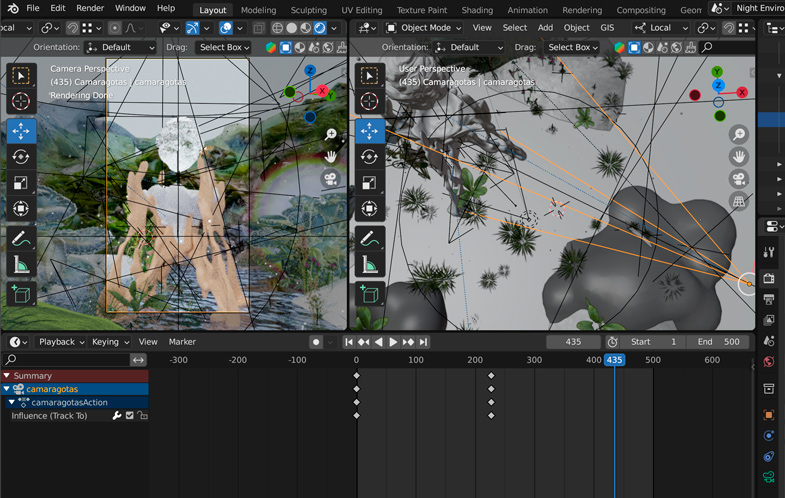Click the zoom magnifier in left viewport
Image resolution: width=785 pixels, height=498 pixels.
point(331,134)
